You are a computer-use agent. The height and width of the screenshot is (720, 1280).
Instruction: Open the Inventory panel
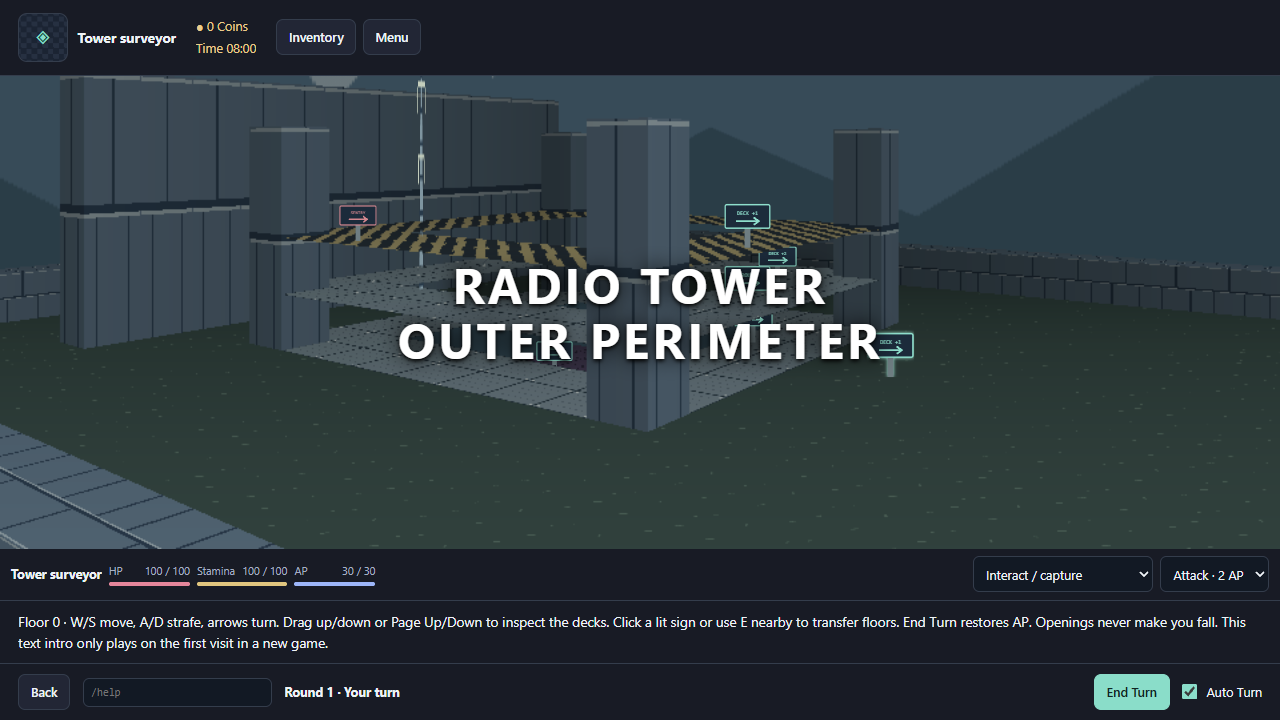(x=316, y=37)
